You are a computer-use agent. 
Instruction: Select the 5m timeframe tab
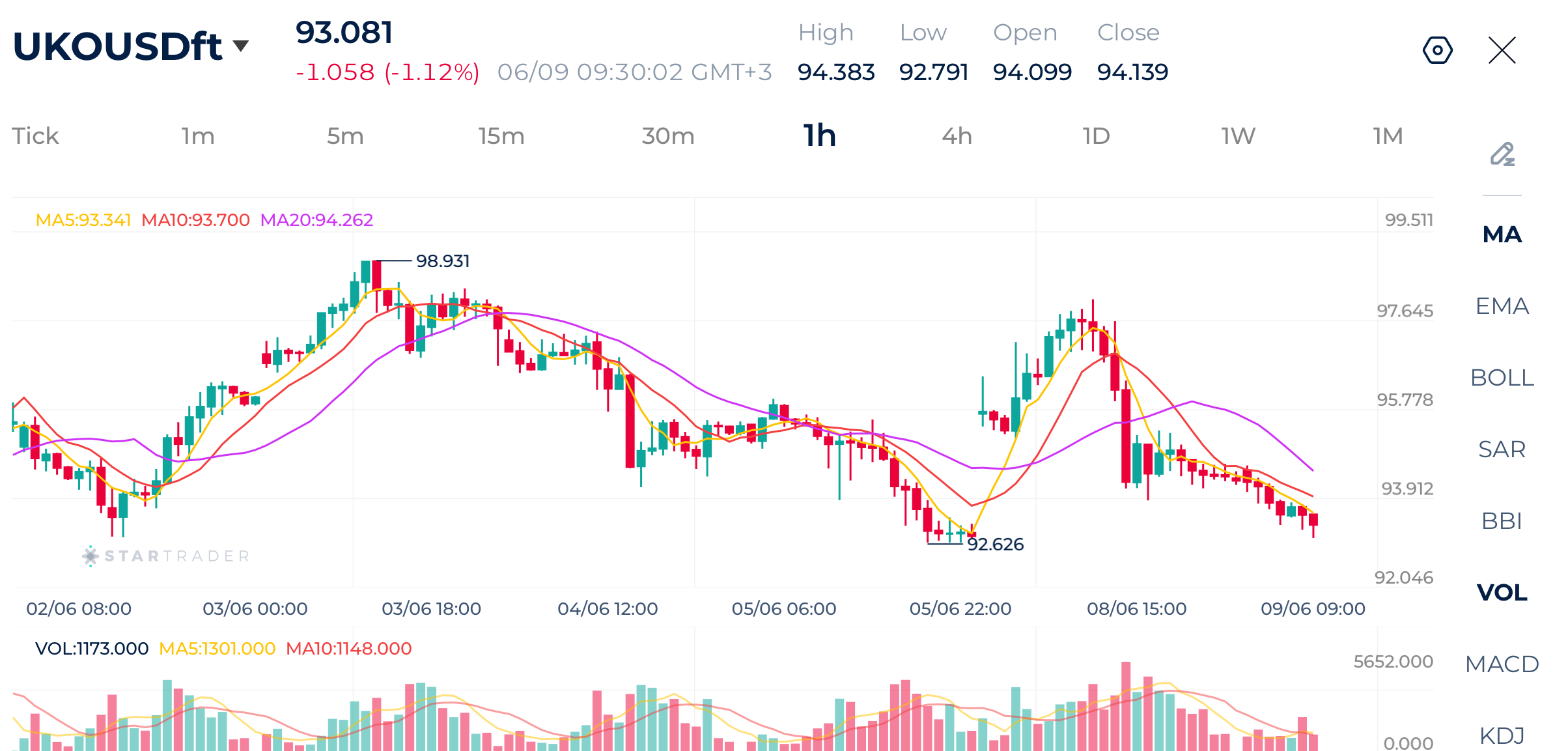(x=345, y=136)
